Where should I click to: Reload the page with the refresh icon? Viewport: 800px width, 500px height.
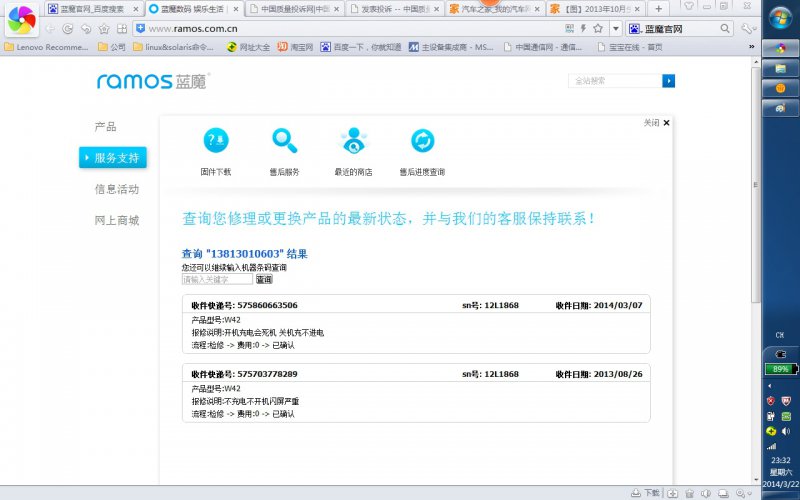[x=67, y=29]
